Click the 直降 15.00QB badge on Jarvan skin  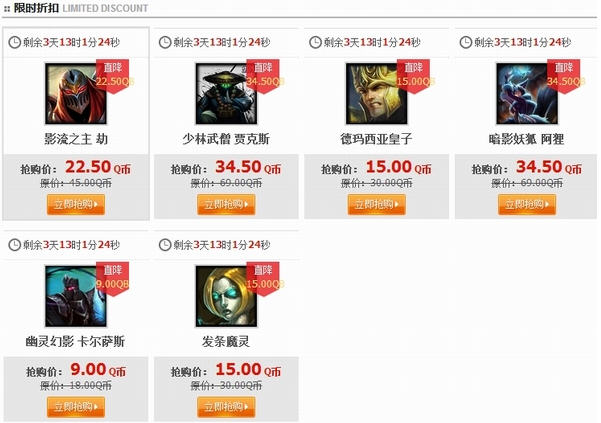[x=414, y=76]
